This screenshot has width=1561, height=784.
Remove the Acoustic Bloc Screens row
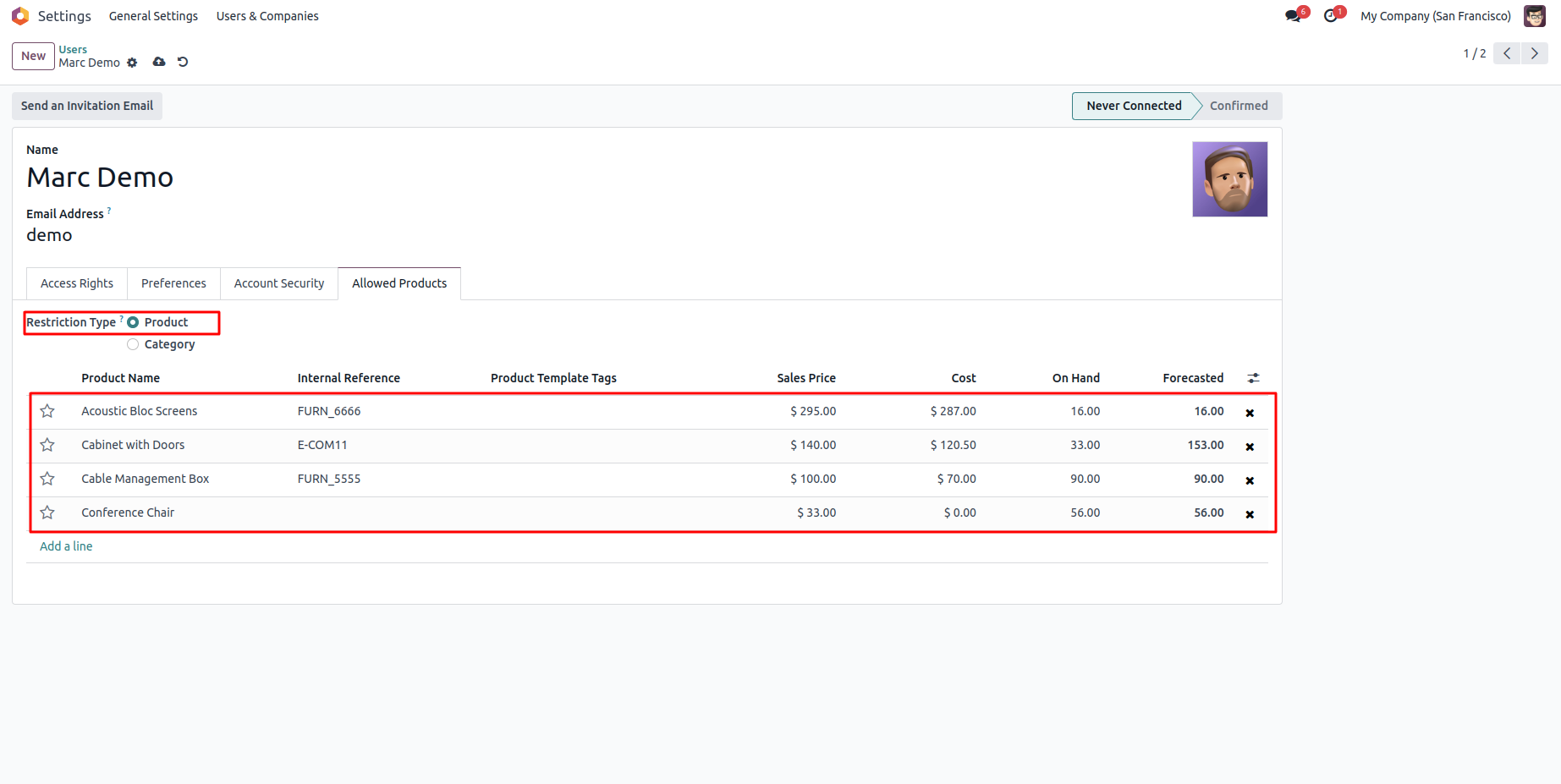coord(1250,413)
